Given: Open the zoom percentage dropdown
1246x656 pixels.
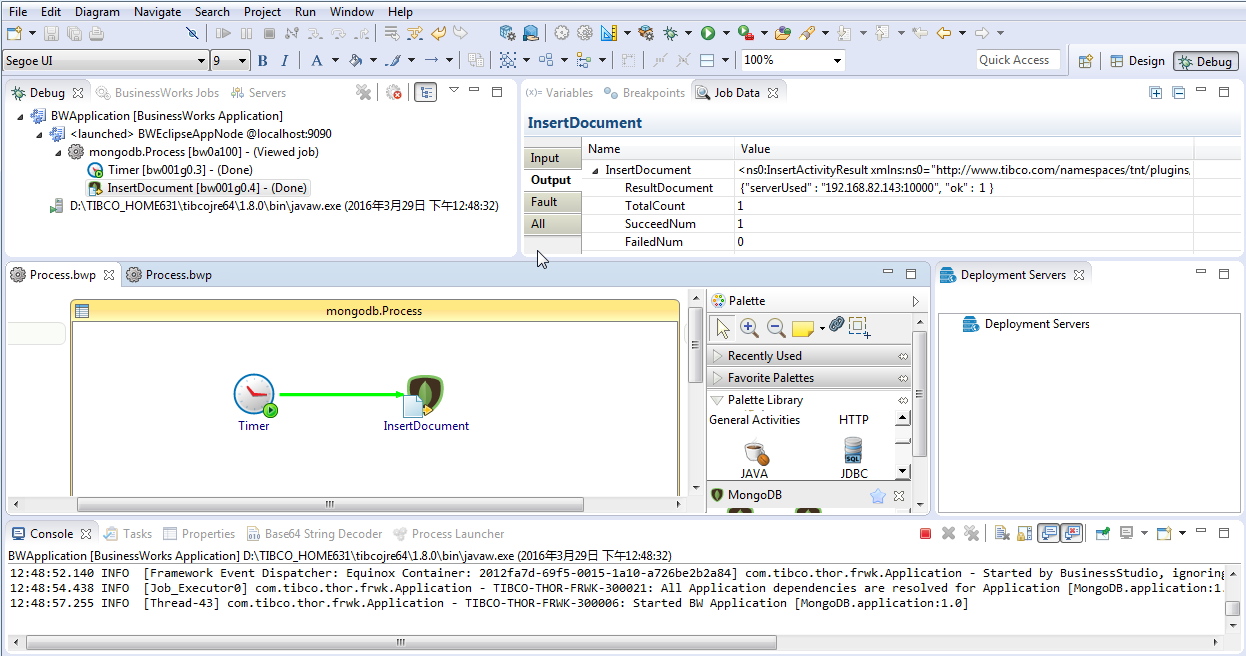Looking at the screenshot, I should (x=835, y=61).
